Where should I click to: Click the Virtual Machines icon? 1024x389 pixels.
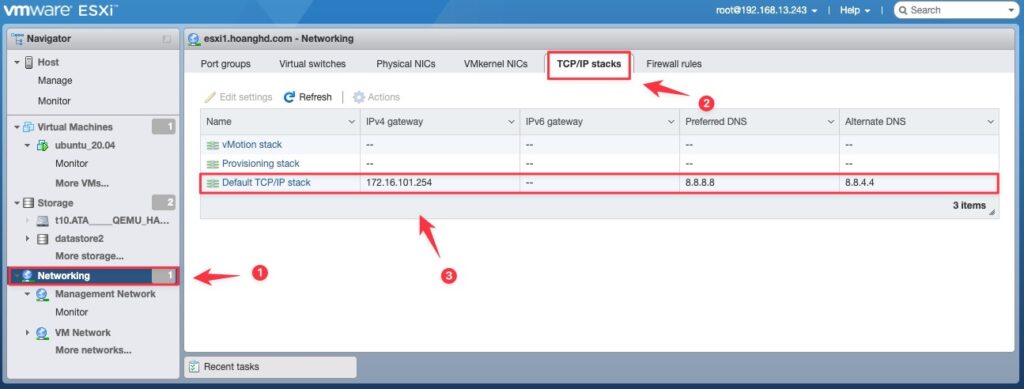pyautogui.click(x=29, y=127)
